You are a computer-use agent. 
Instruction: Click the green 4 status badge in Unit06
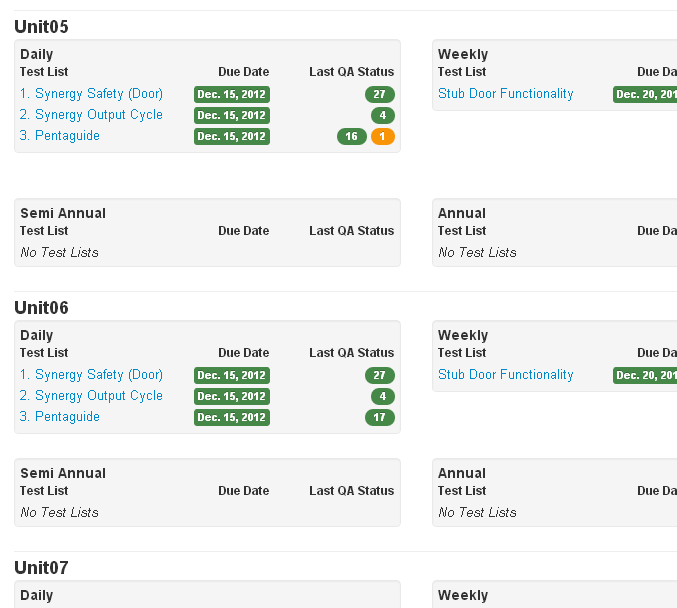coord(382,397)
